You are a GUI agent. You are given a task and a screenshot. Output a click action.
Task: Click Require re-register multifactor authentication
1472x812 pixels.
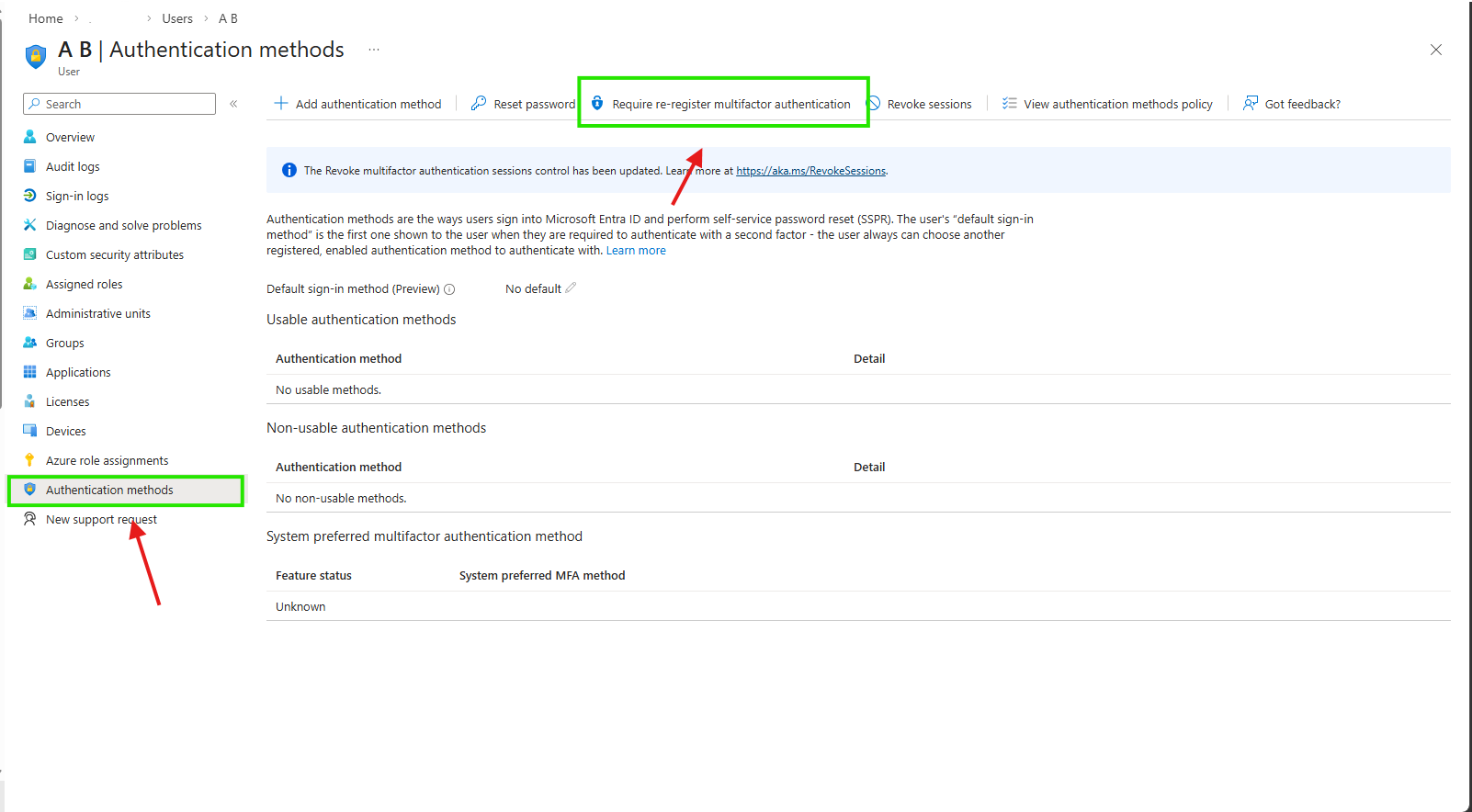click(721, 104)
